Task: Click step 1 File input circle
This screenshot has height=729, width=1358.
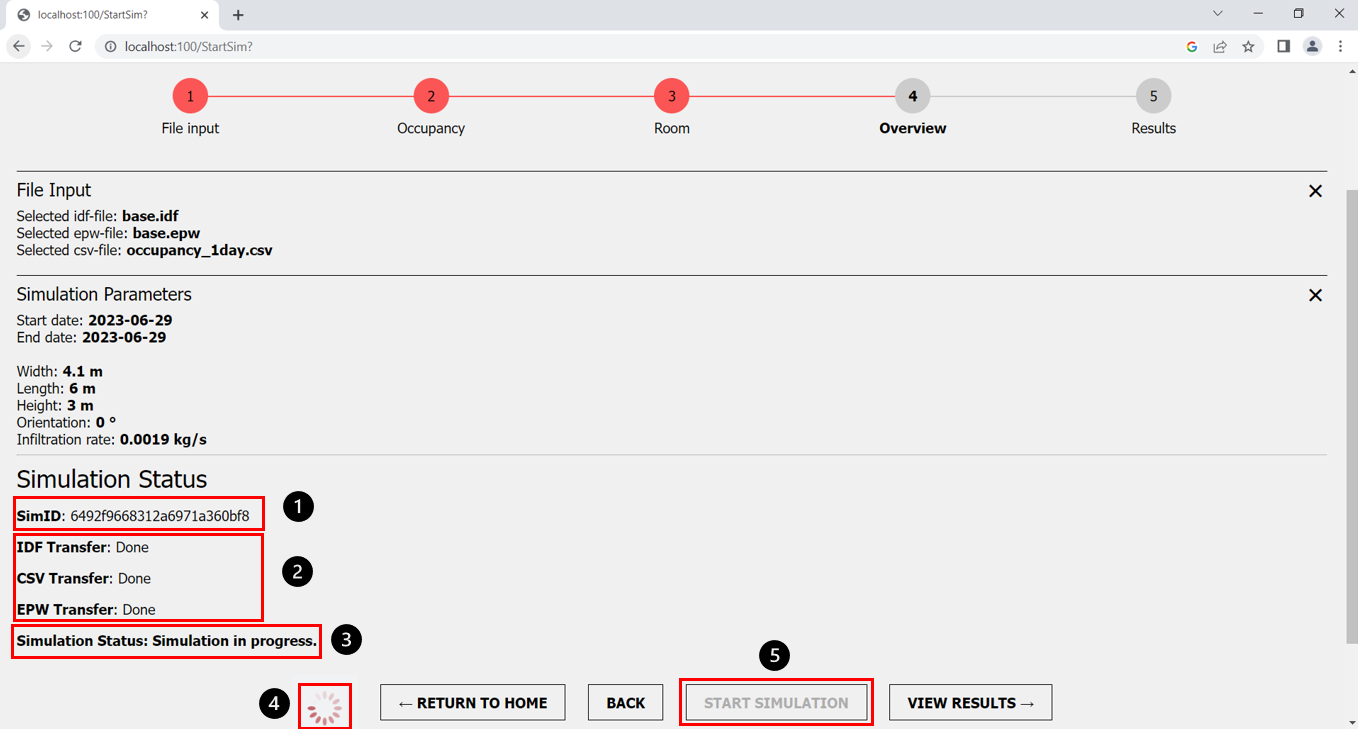Action: tap(190, 96)
